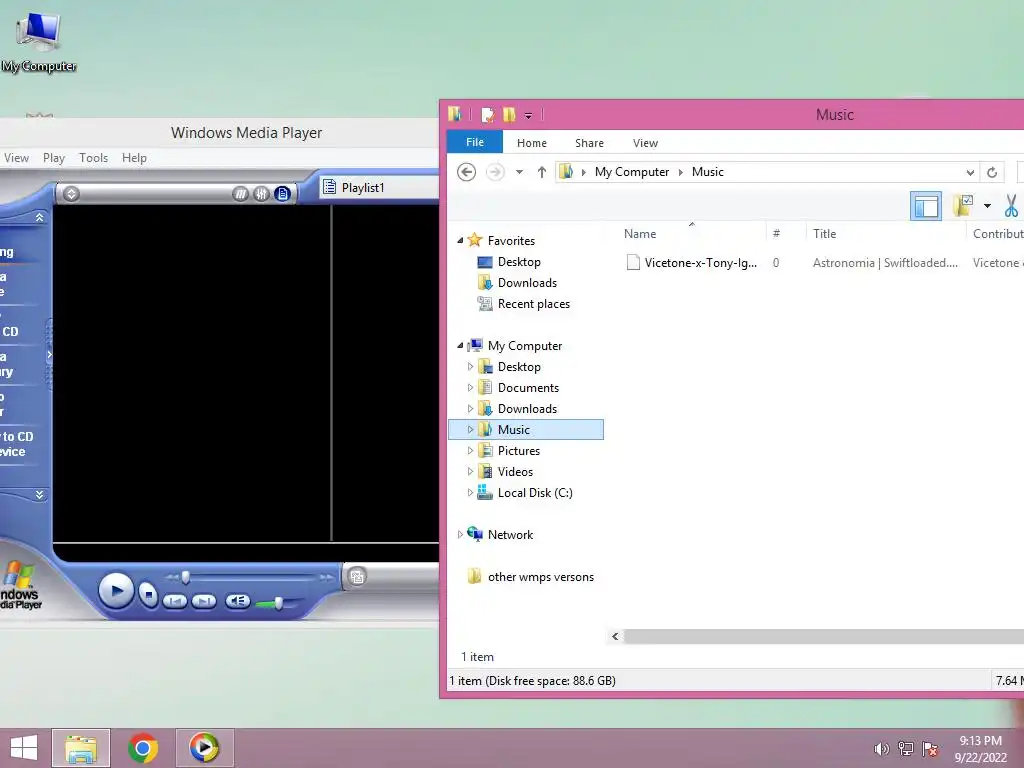
Task: Click the taskbar volume speaker icon
Action: tap(882, 749)
